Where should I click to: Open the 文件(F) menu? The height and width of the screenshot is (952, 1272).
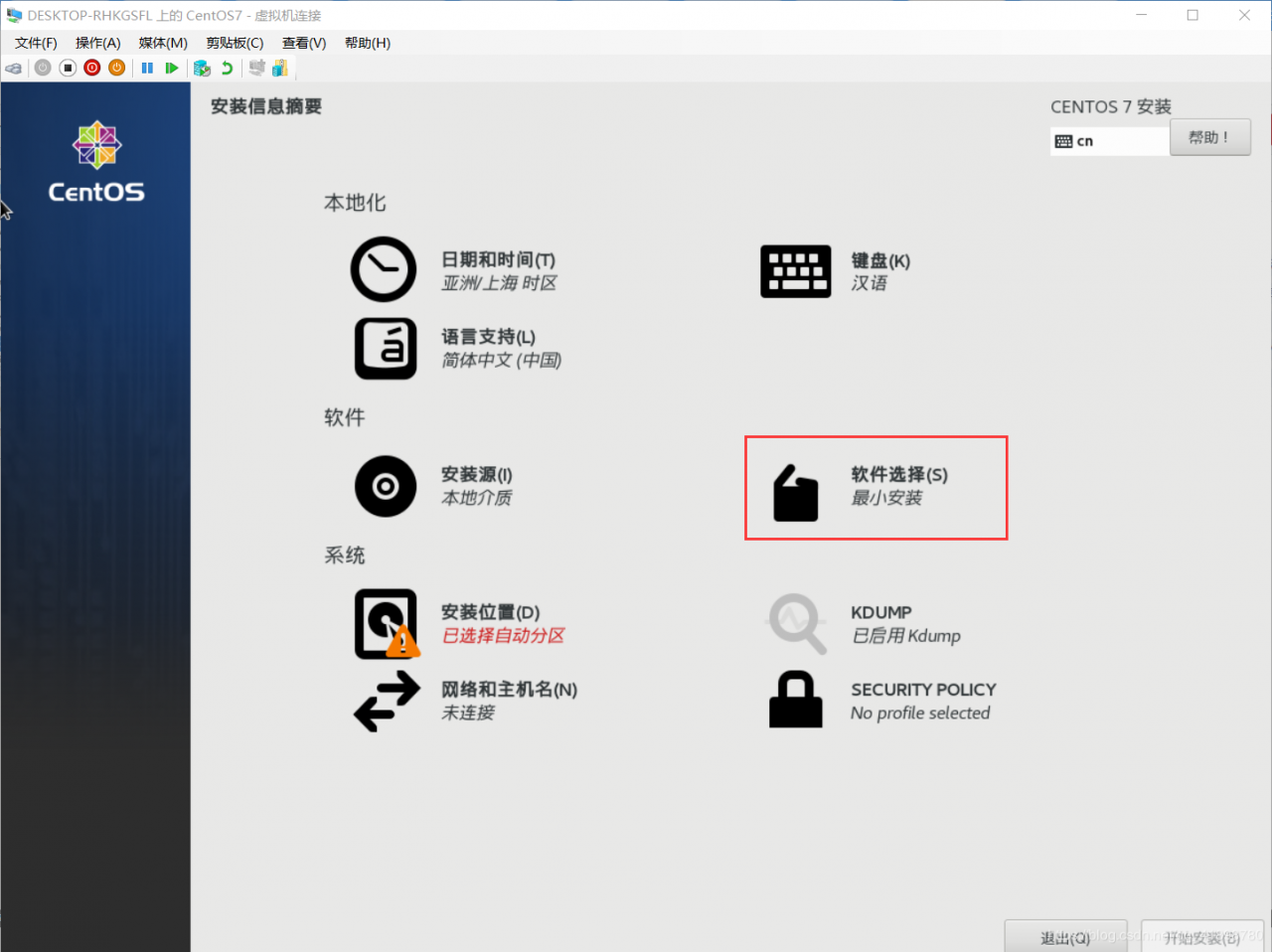36,43
